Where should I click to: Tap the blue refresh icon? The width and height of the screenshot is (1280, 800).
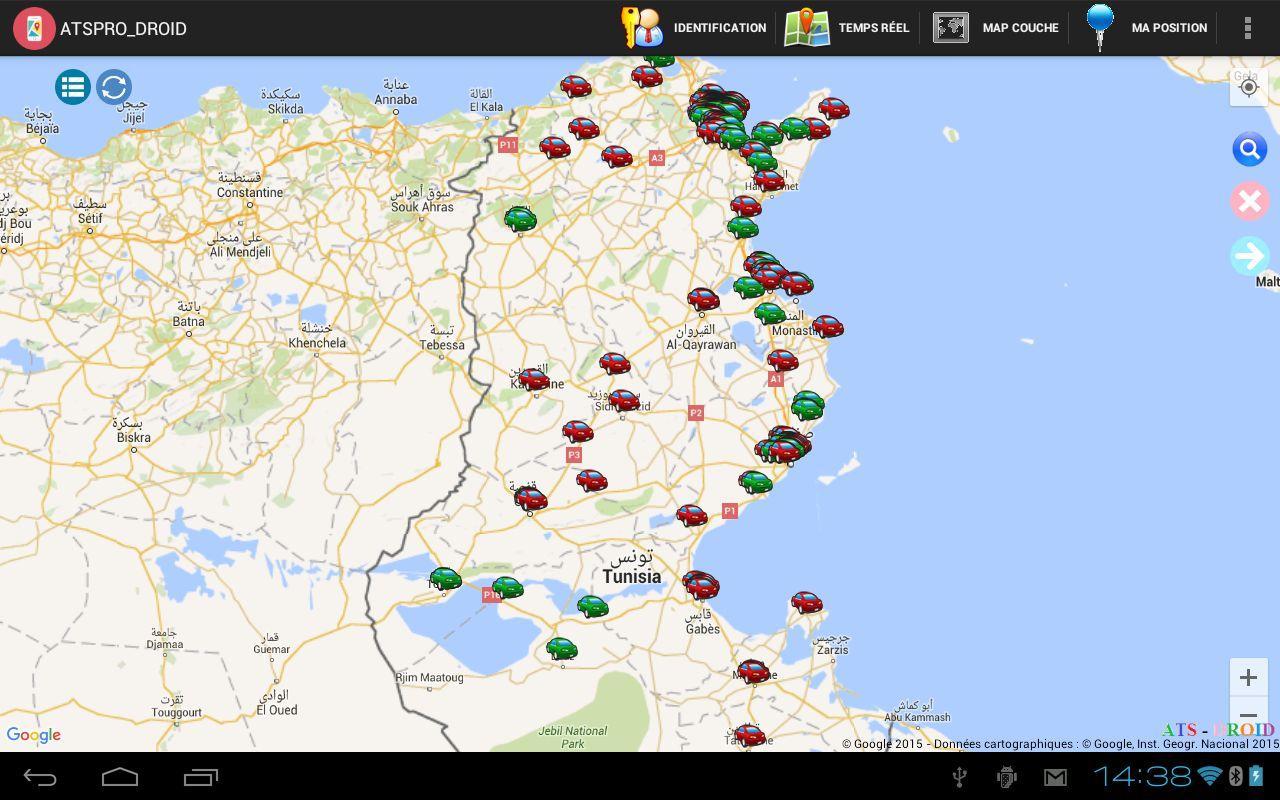click(x=114, y=87)
